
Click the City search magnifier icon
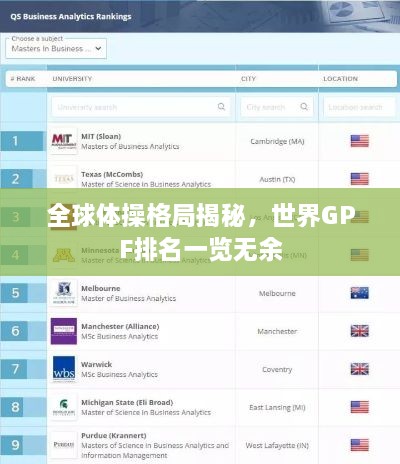coord(304,106)
